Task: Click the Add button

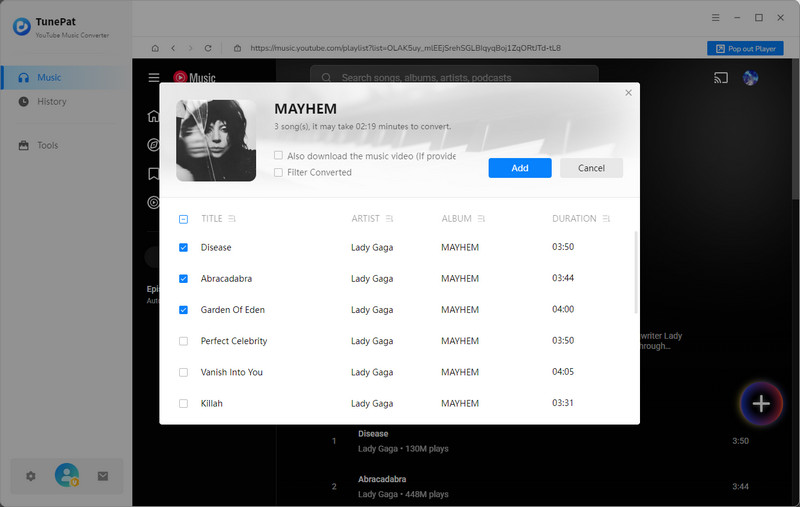Action: (520, 168)
